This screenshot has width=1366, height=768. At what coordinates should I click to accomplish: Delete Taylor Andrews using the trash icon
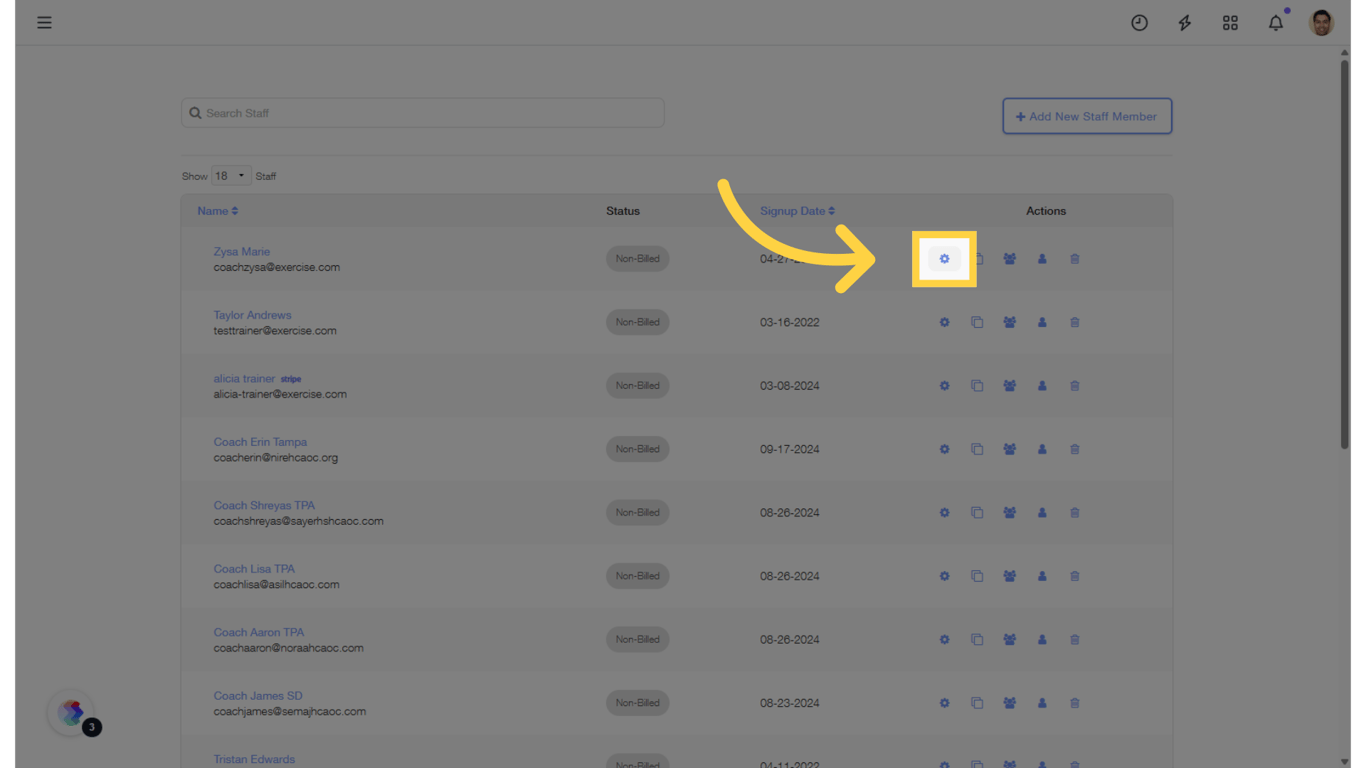(x=1075, y=322)
